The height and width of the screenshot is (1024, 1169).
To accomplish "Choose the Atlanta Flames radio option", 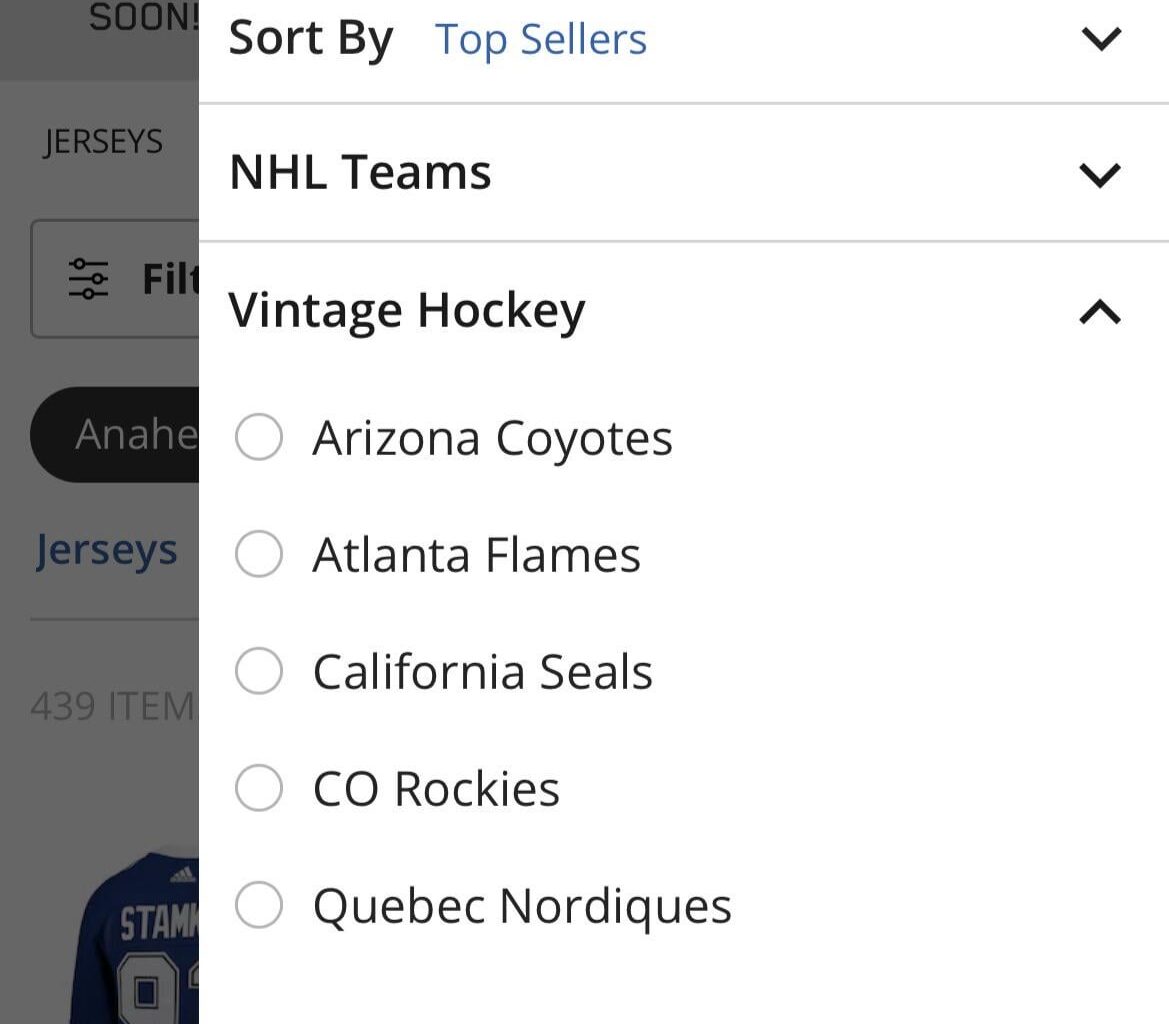I will (259, 554).
